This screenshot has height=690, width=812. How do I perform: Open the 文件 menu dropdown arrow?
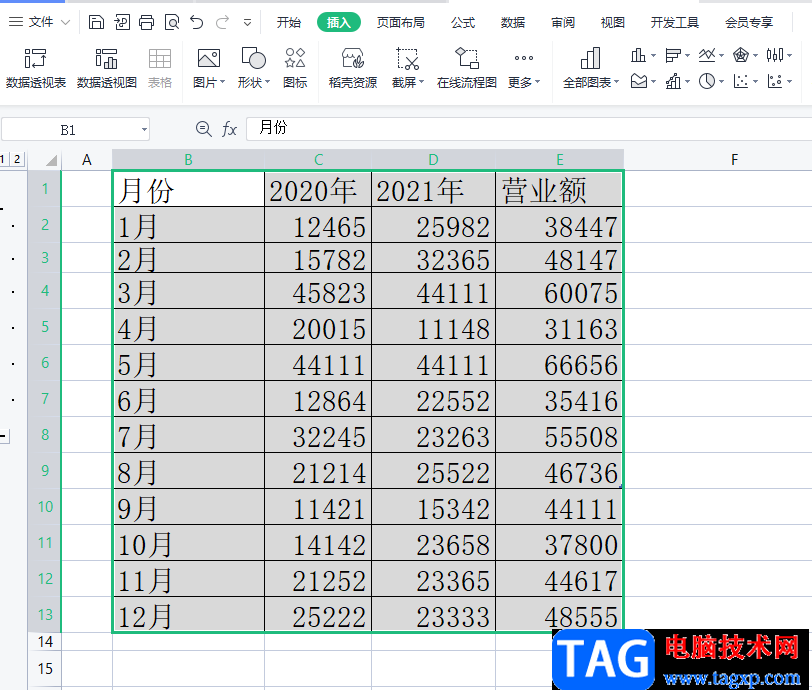65,22
